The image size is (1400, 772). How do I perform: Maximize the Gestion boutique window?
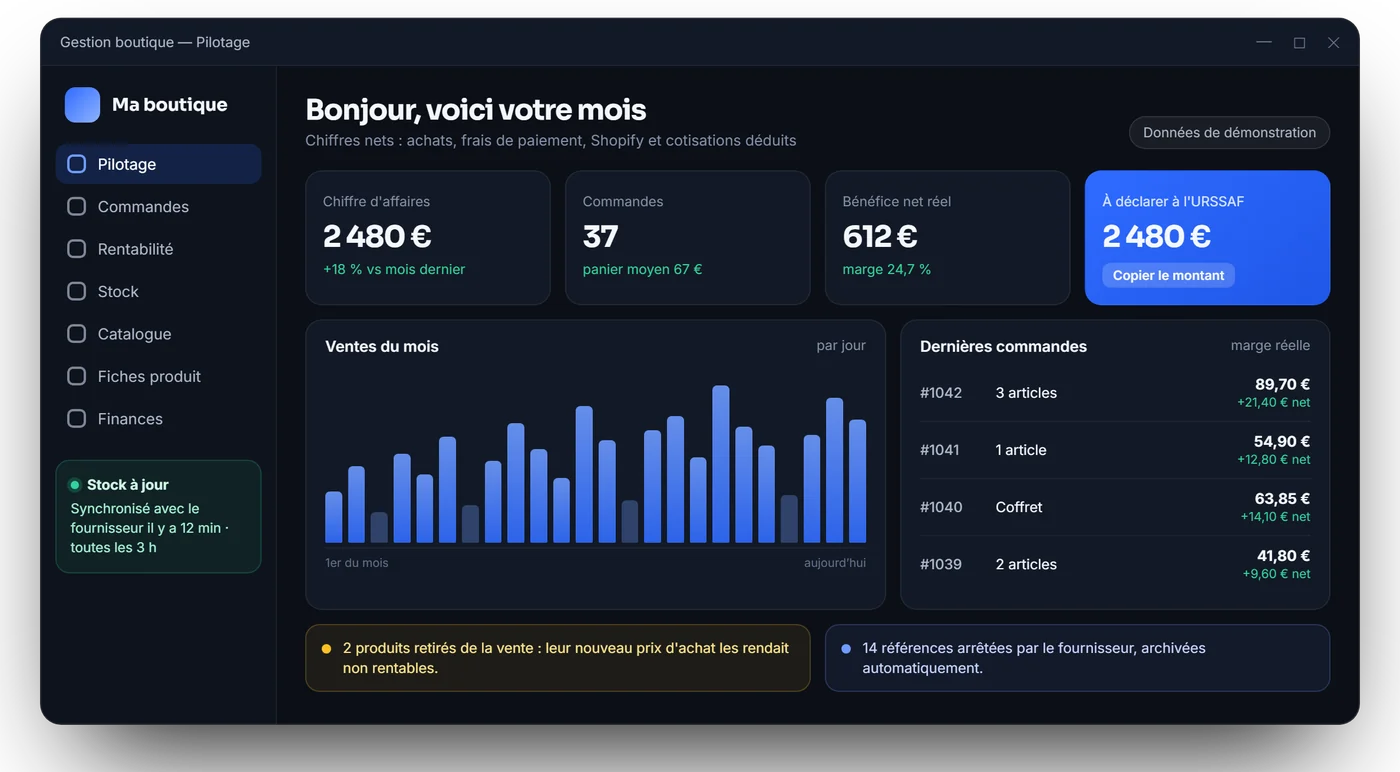coord(1299,42)
